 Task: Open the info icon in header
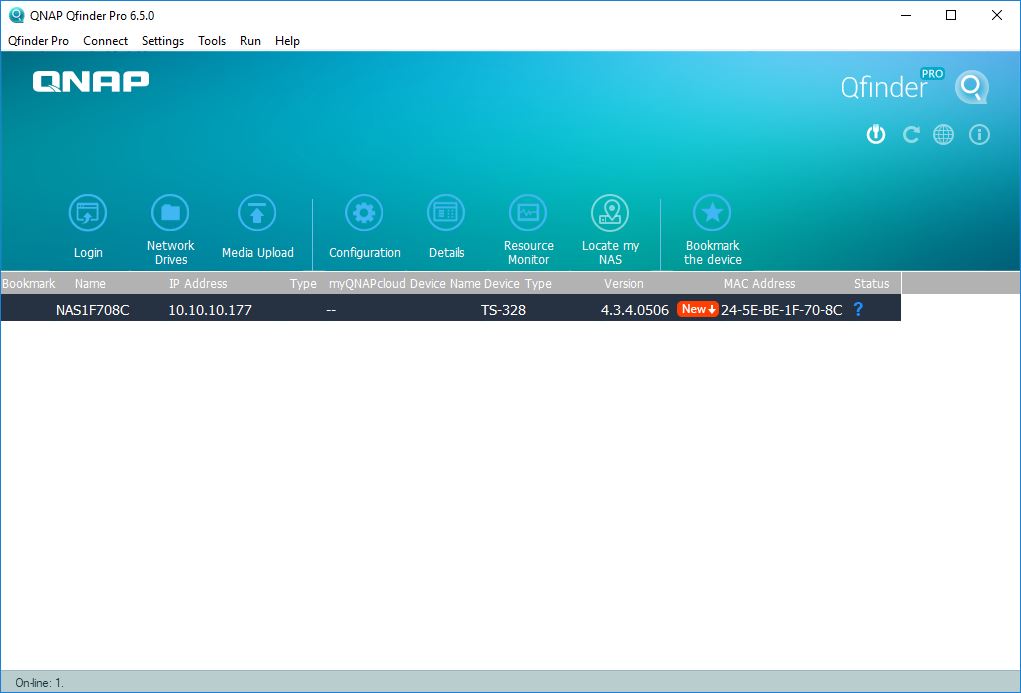click(979, 135)
